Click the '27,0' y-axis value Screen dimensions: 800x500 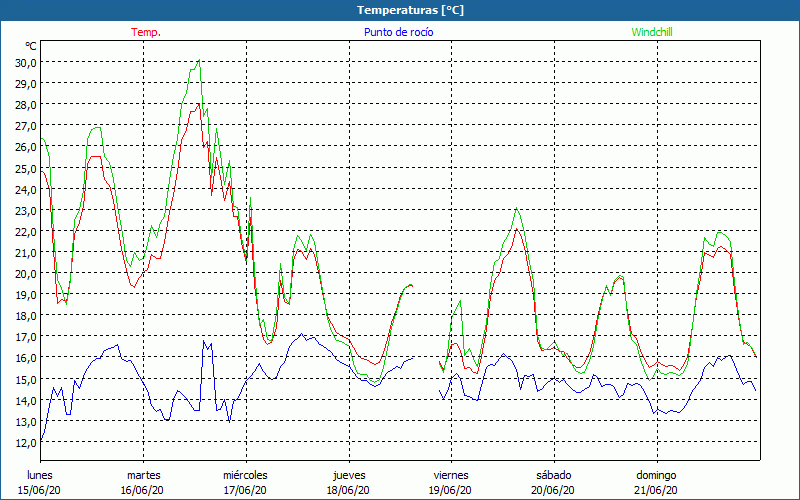pyautogui.click(x=26, y=127)
